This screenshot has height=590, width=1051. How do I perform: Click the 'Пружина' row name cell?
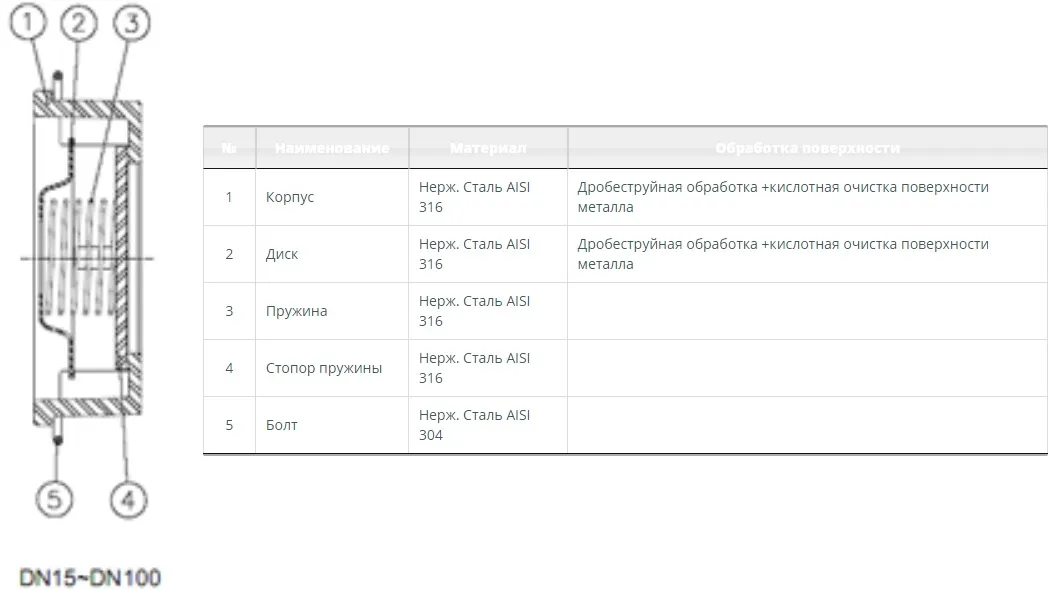click(332, 311)
